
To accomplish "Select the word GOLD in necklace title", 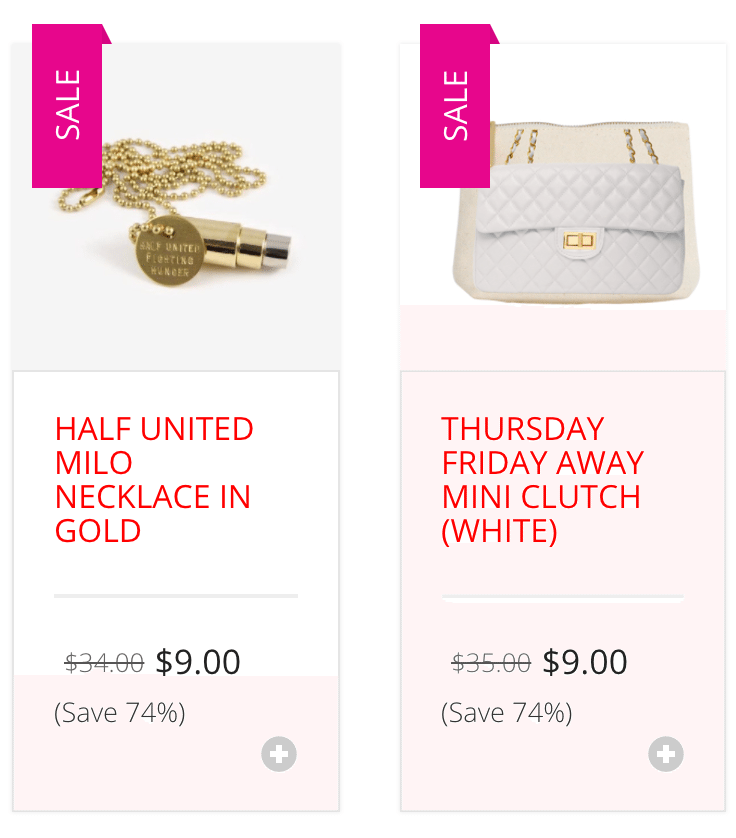I will click(98, 531).
